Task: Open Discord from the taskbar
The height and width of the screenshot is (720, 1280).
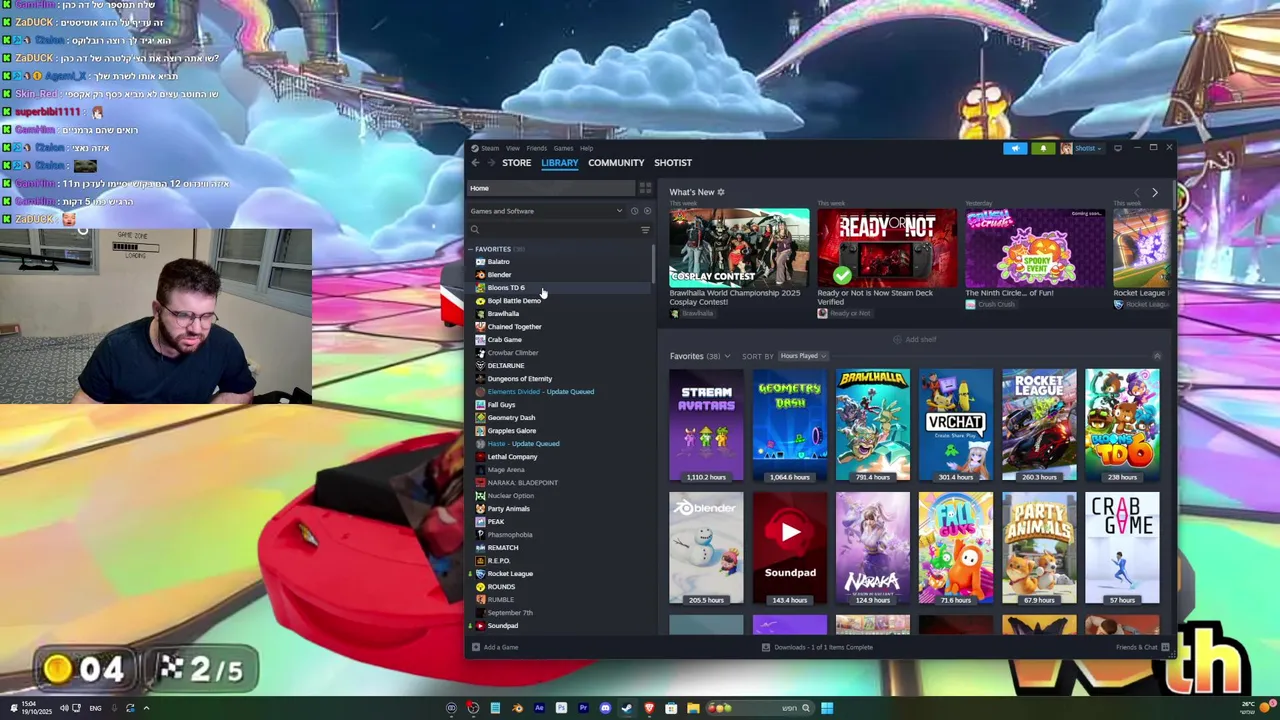Action: [605, 708]
